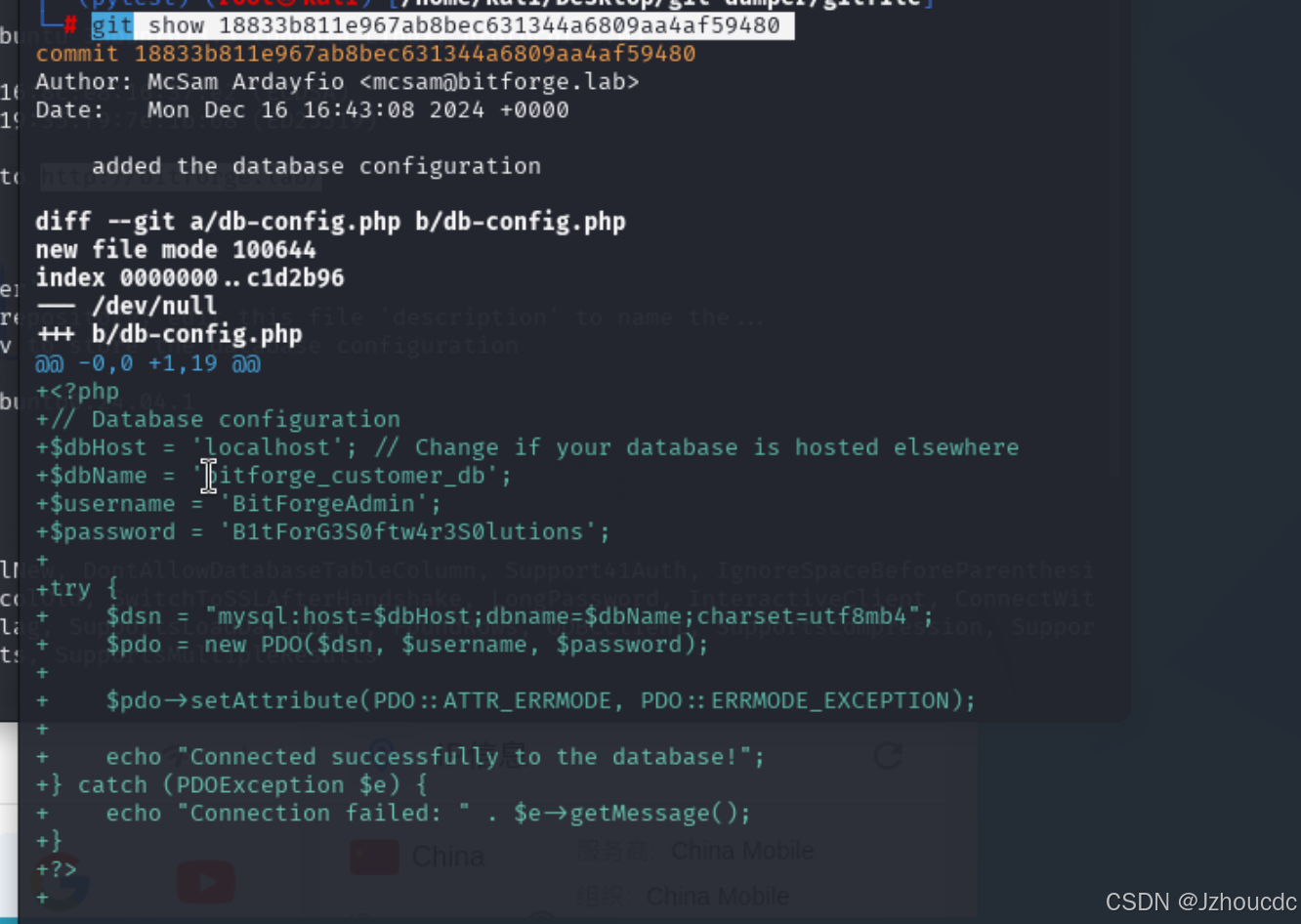Click the YouTube icon at bottom
The height and width of the screenshot is (924, 1301).
[x=205, y=883]
